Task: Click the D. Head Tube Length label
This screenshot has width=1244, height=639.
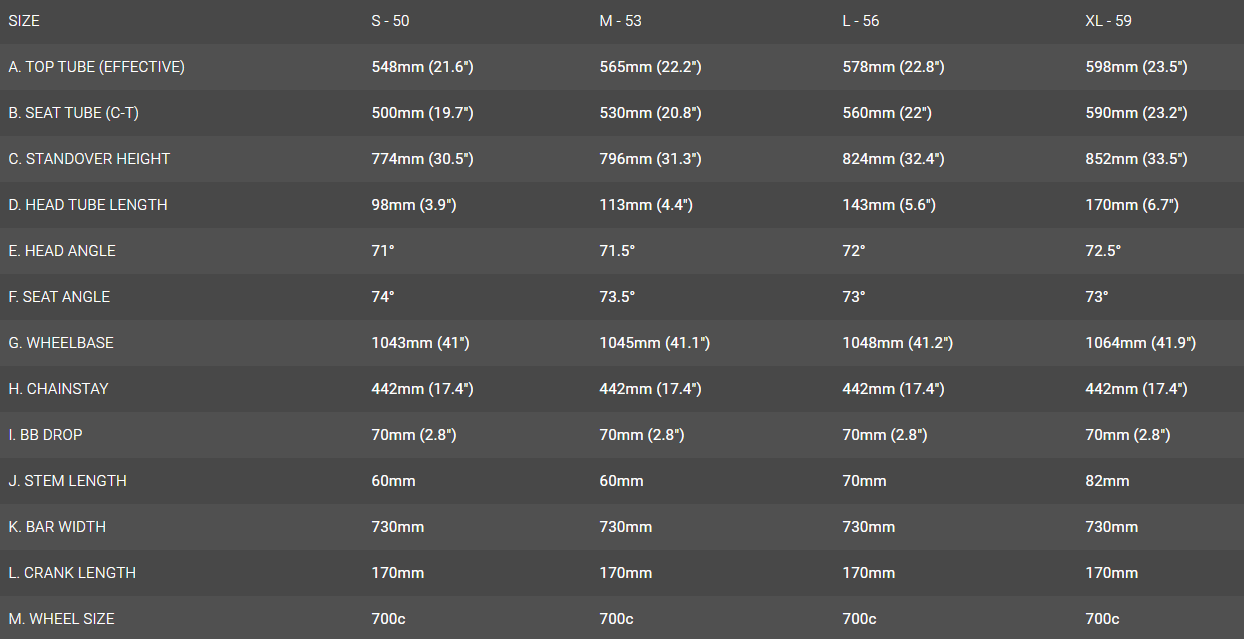Action: 88,205
